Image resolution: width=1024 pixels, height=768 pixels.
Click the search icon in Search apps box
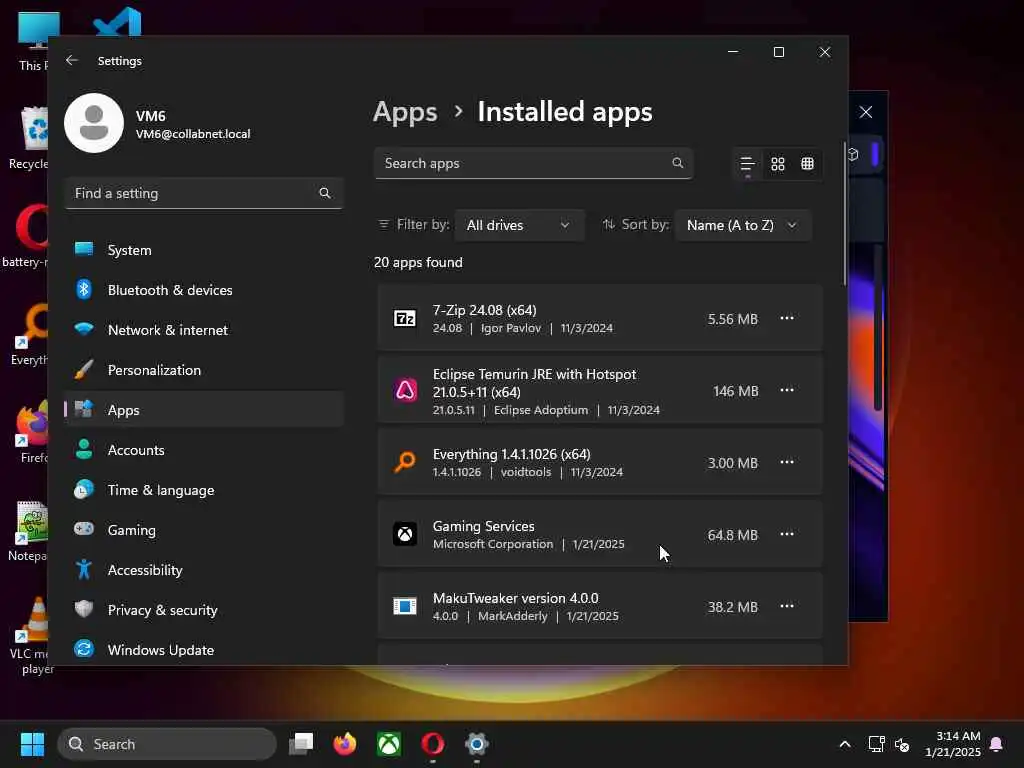click(x=678, y=163)
